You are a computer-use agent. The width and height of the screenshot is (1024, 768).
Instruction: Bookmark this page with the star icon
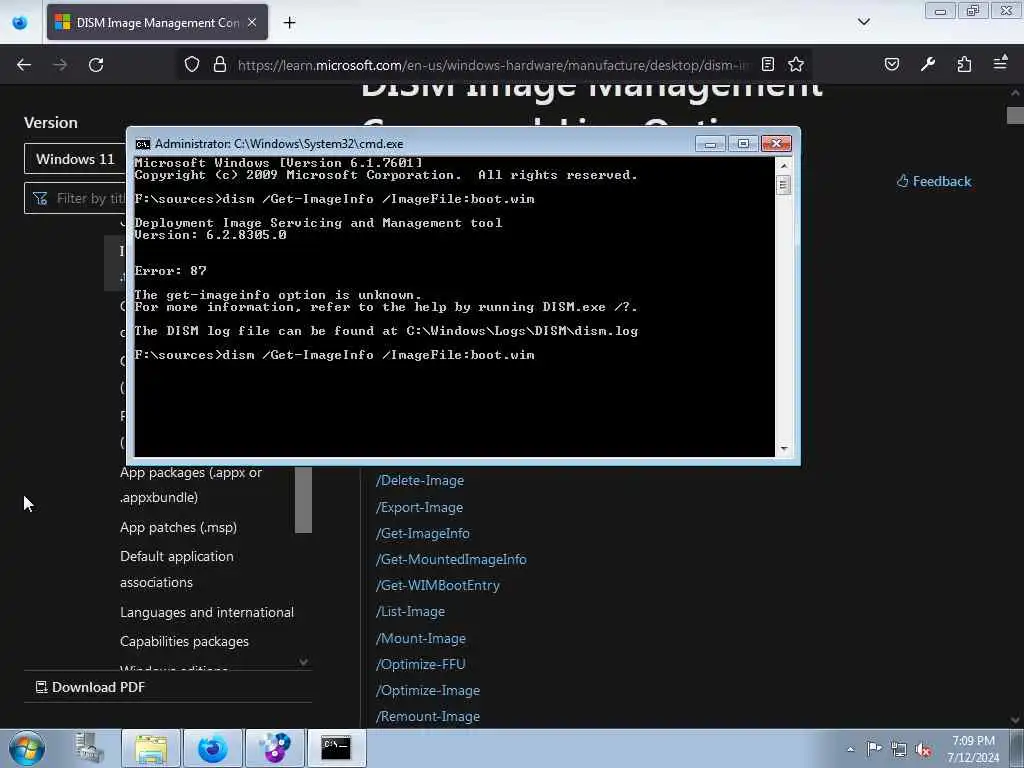(x=795, y=64)
